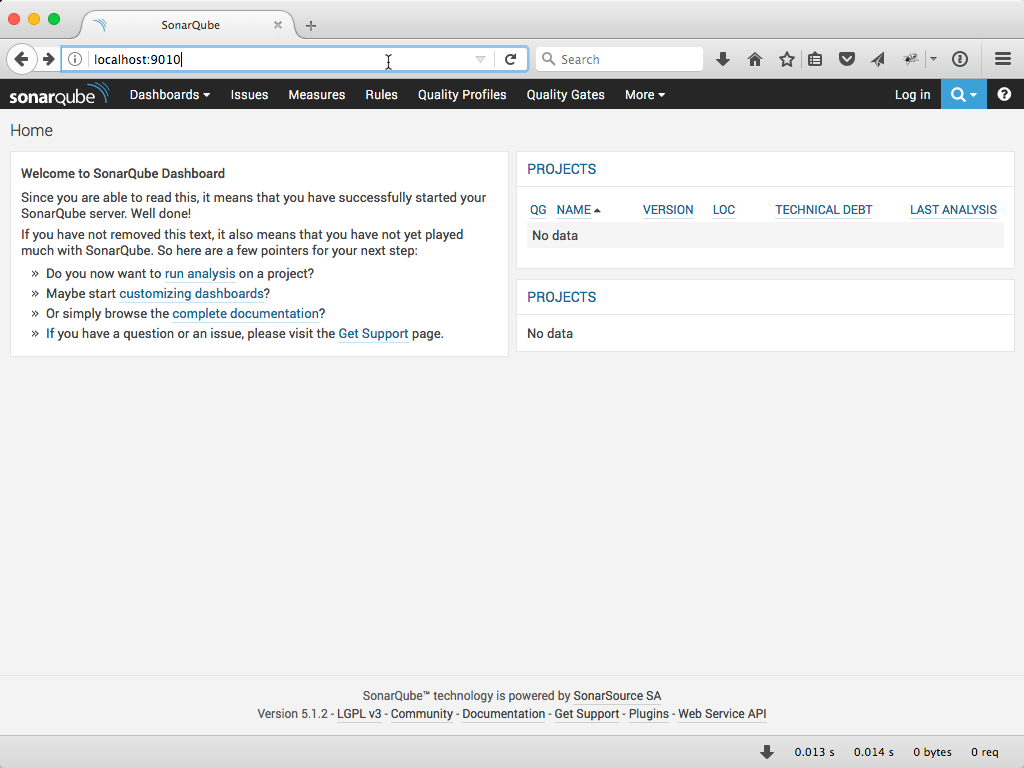Viewport: 1024px width, 768px height.
Task: Follow the 'run analysis' link
Action: click(x=200, y=274)
